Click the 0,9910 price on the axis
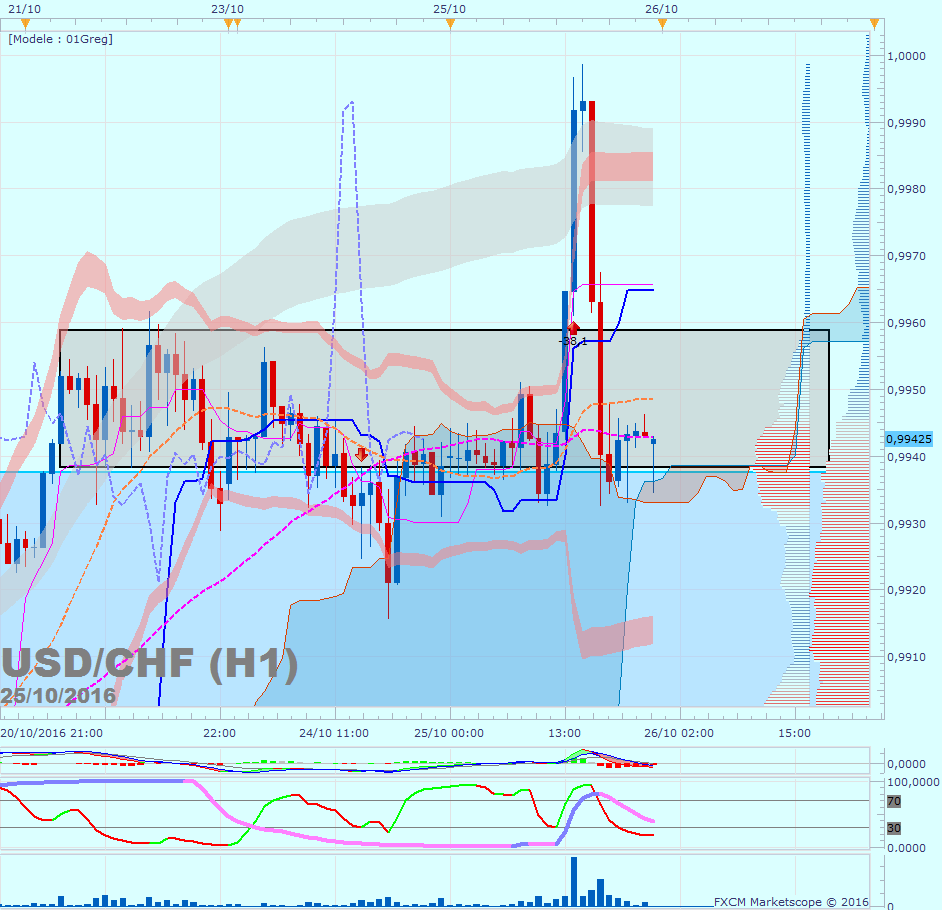Viewport: 942px width, 910px height. [x=907, y=657]
